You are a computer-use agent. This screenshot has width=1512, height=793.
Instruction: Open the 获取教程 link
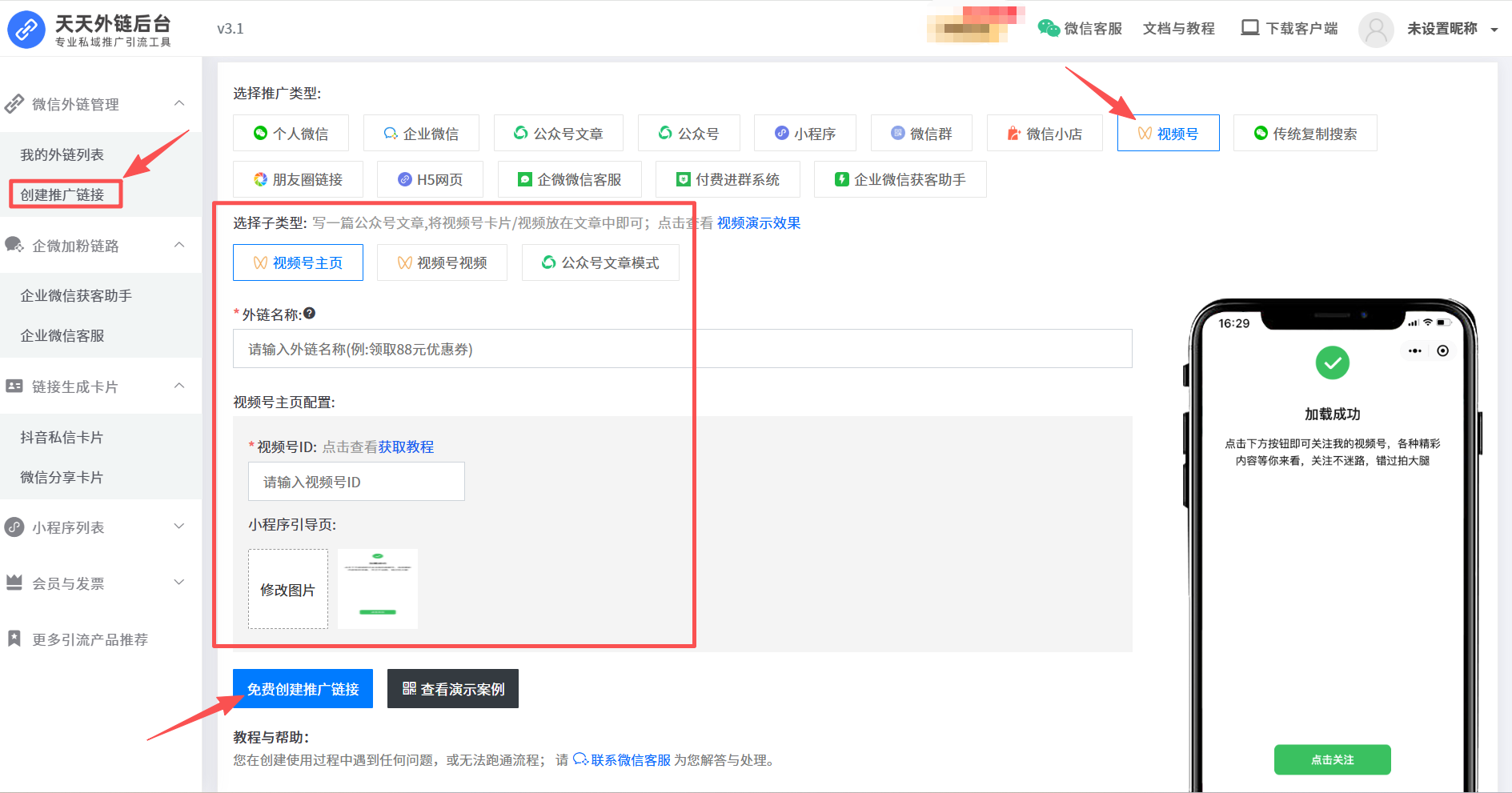[x=406, y=447]
